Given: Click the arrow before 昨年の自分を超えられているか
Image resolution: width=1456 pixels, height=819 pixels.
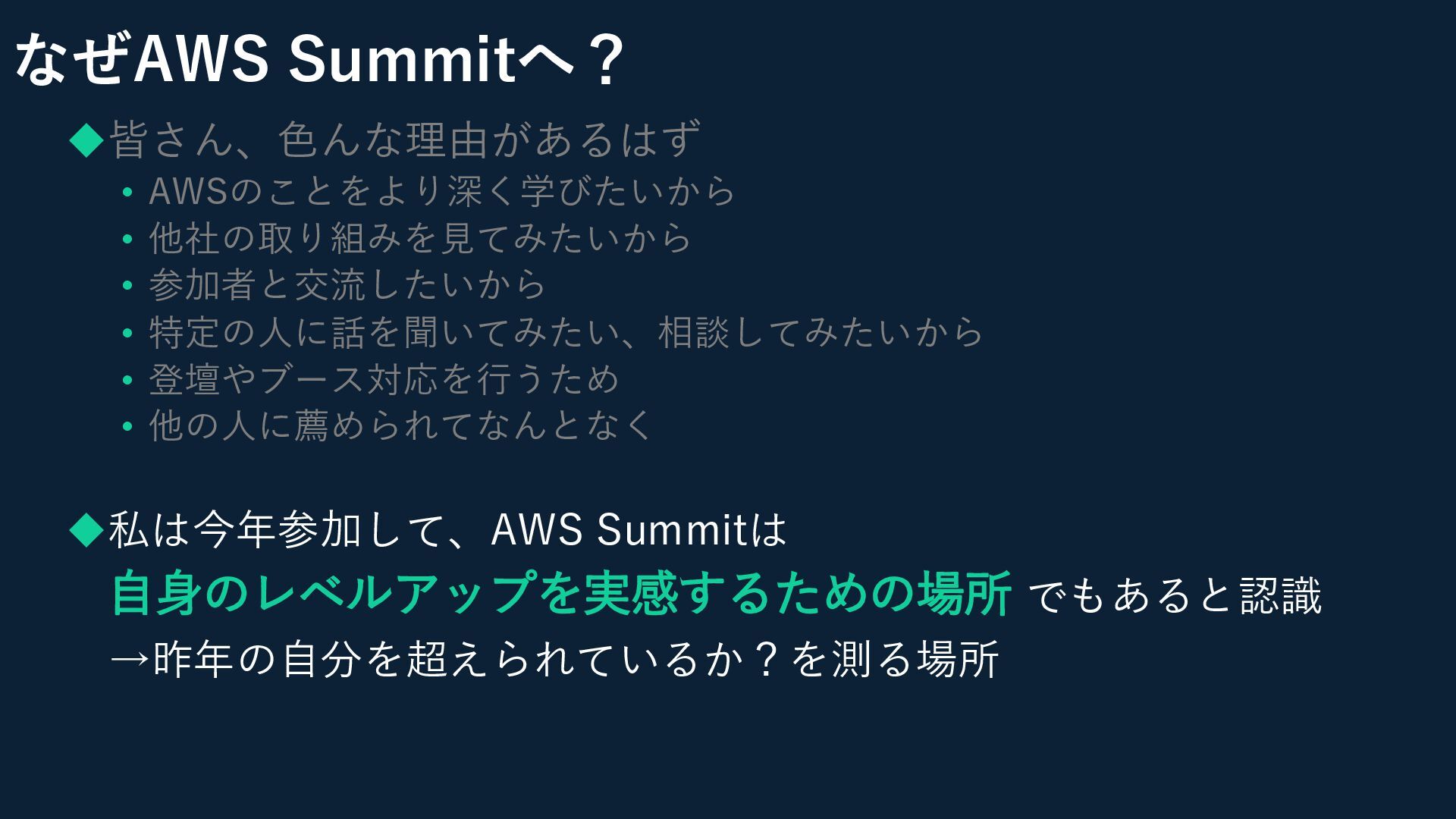Looking at the screenshot, I should coord(130,659).
